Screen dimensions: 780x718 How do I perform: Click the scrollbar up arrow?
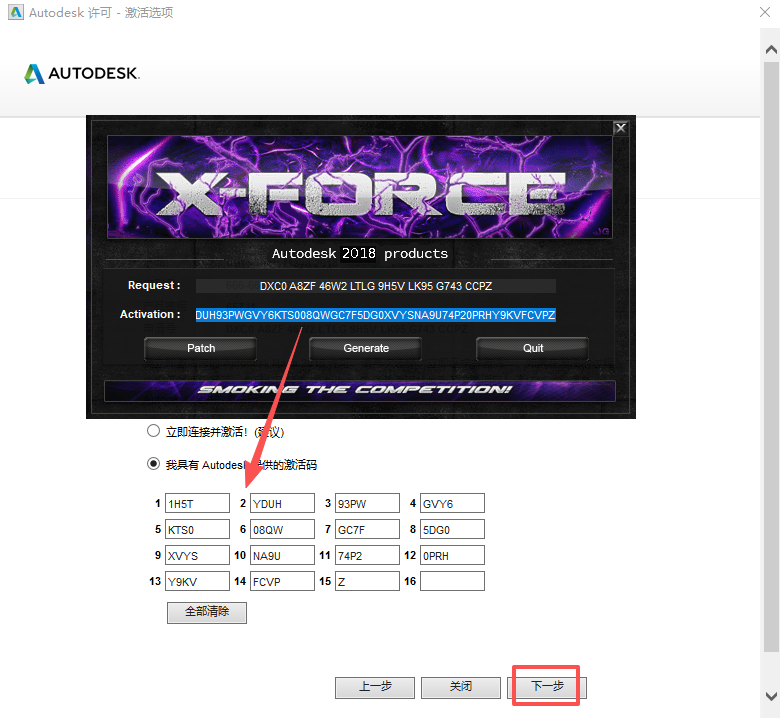(771, 50)
